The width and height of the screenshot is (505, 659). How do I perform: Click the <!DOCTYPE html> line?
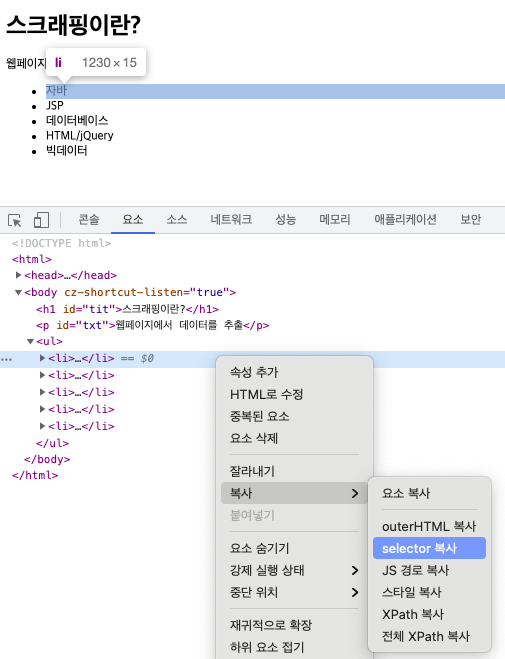[x=61, y=243]
